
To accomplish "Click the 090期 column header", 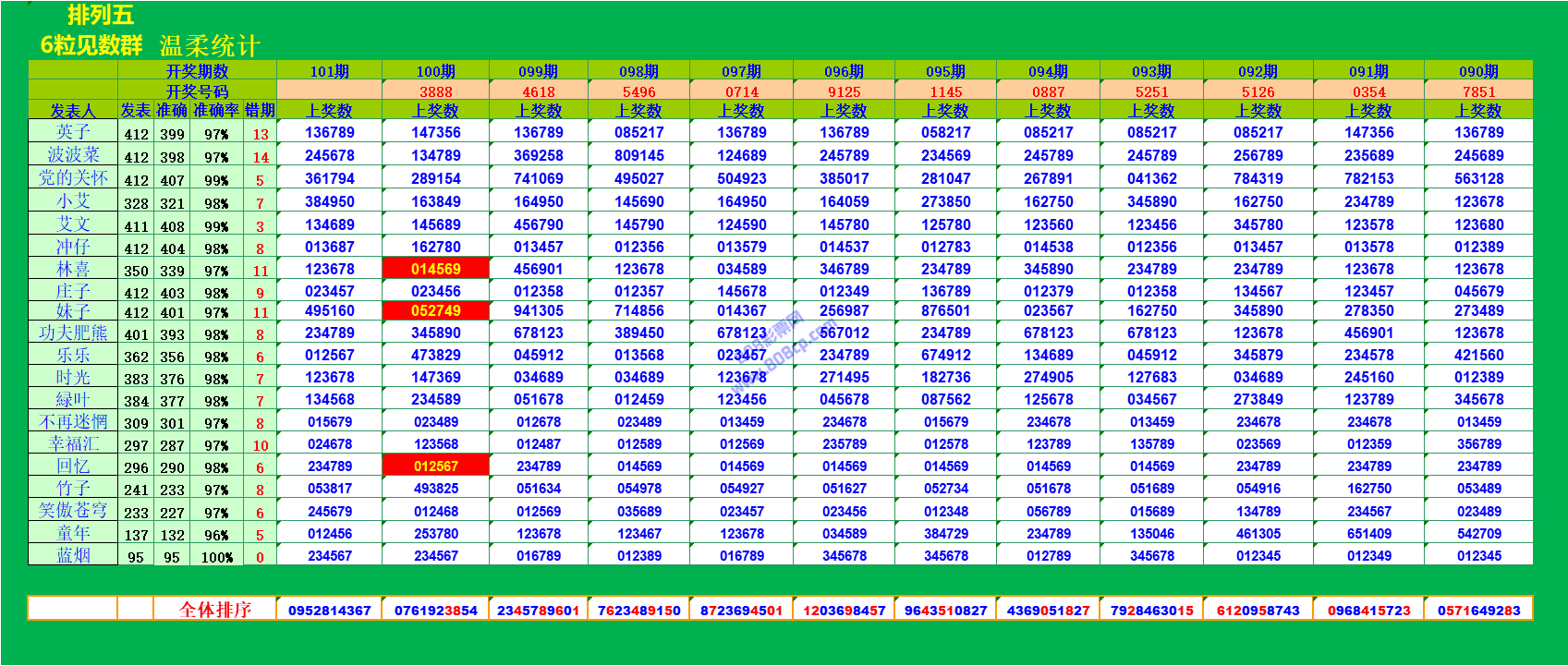I will click(1478, 71).
